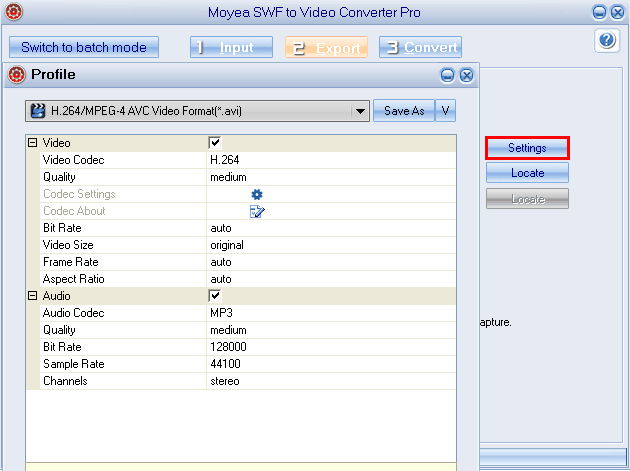Click the Video Size row label

coord(68,245)
